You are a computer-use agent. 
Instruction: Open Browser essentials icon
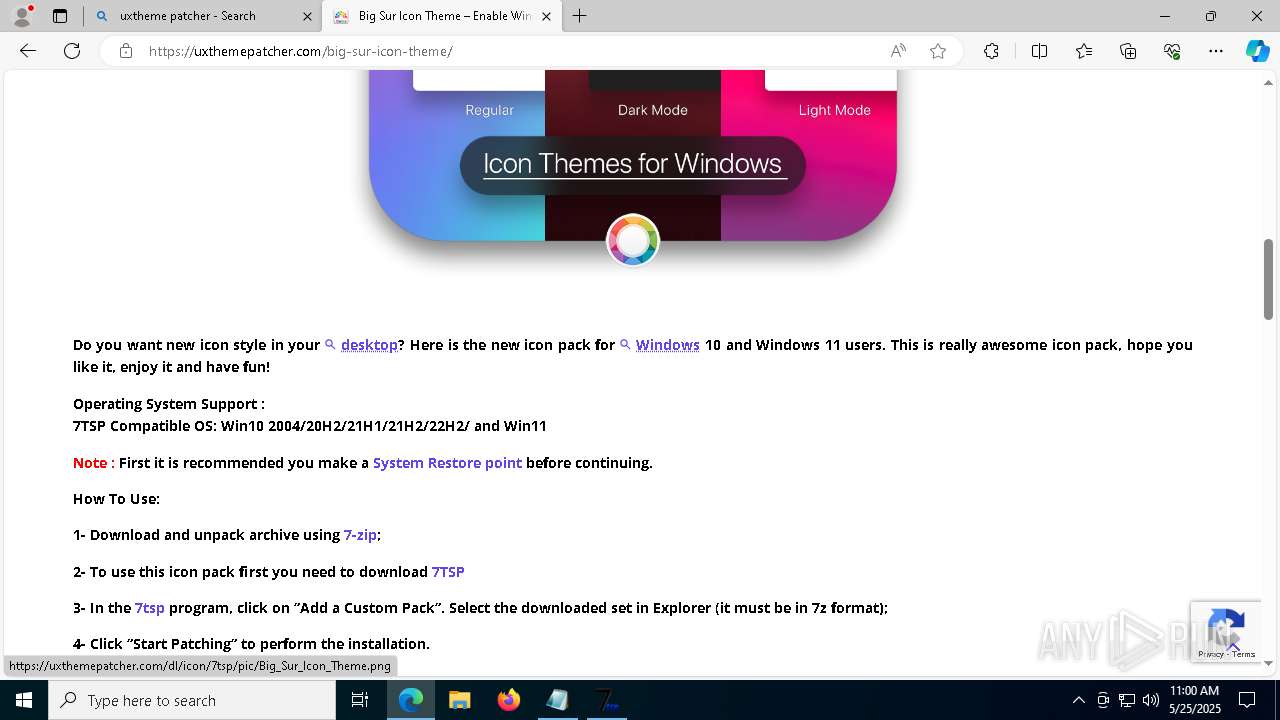(x=1172, y=51)
